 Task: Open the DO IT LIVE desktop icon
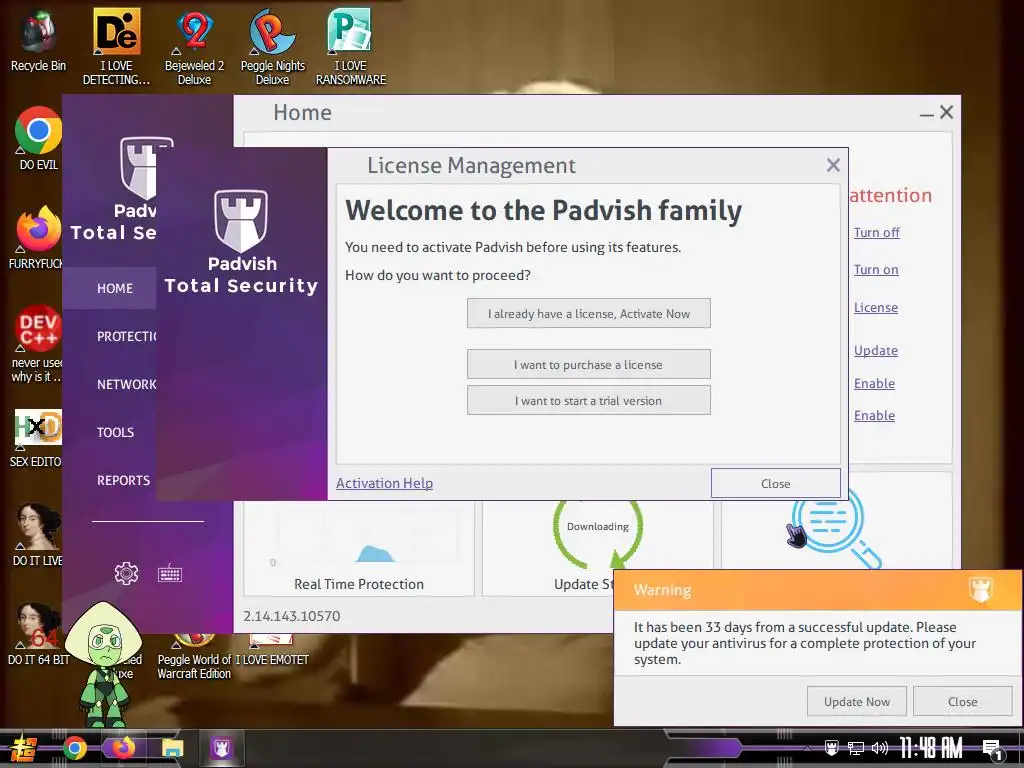pos(38,534)
